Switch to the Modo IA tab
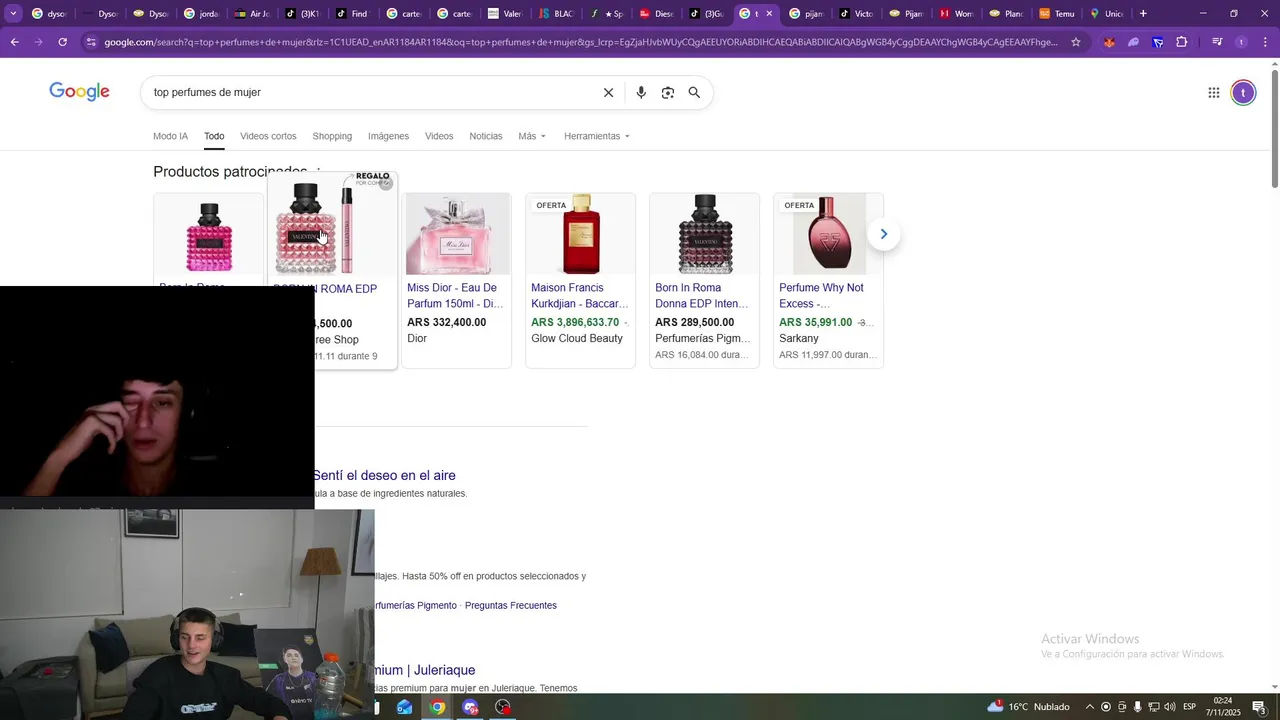Screen dimensions: 1280x720 [170, 136]
